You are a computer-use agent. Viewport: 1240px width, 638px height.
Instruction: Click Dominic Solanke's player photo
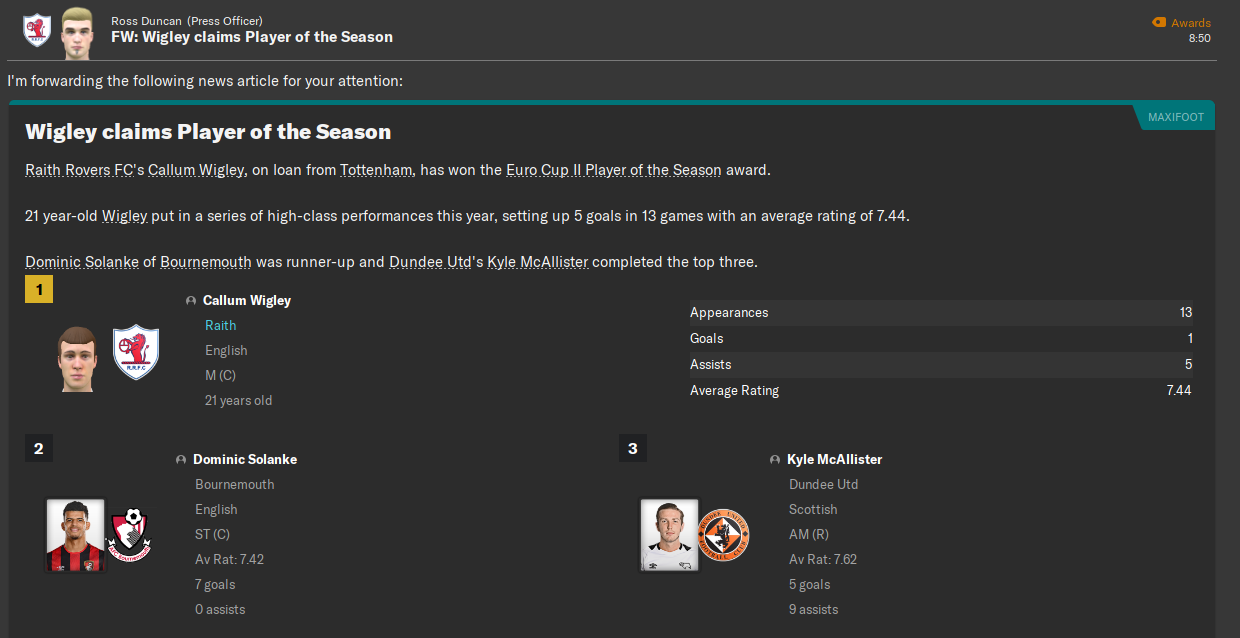75,535
